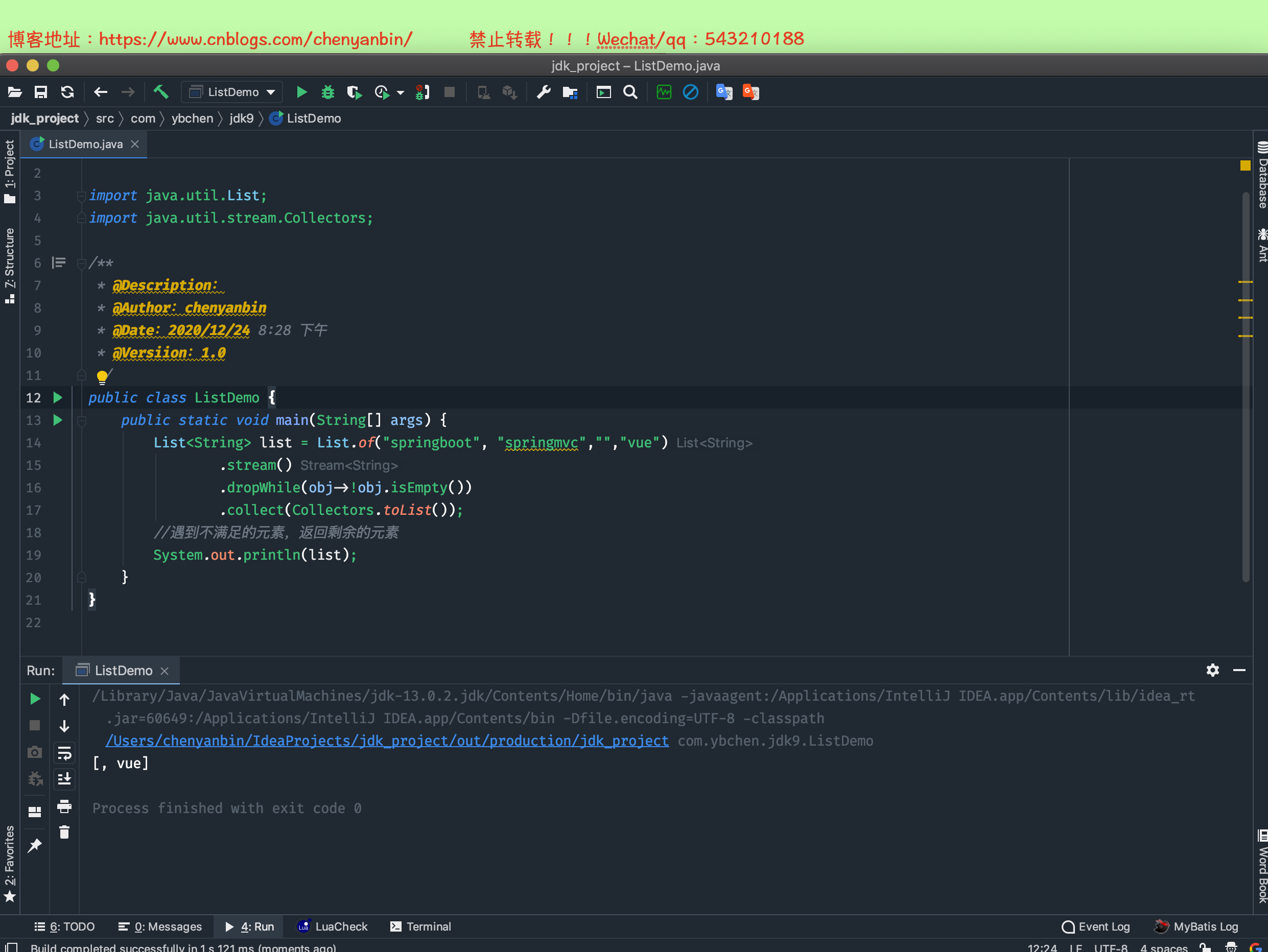
Task: Click the Search Everywhere magnifier icon
Action: coord(630,92)
